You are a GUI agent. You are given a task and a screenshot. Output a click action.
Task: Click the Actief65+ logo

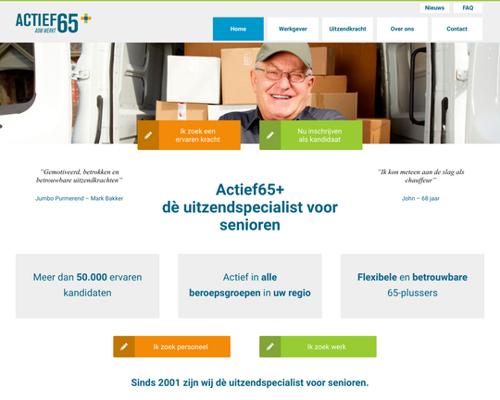pos(53,23)
